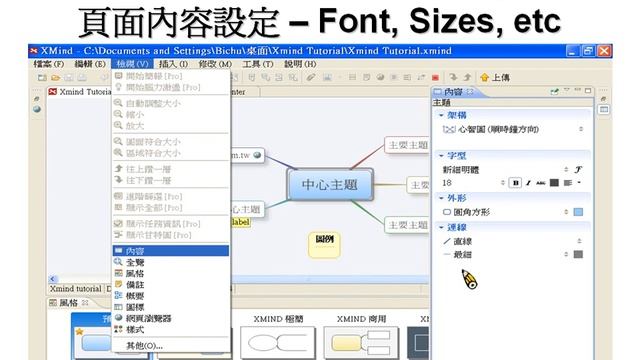This screenshot has height=360, width=640.
Task: Choose 網頁瀏覽器 from the view menu
Action: click(171, 318)
